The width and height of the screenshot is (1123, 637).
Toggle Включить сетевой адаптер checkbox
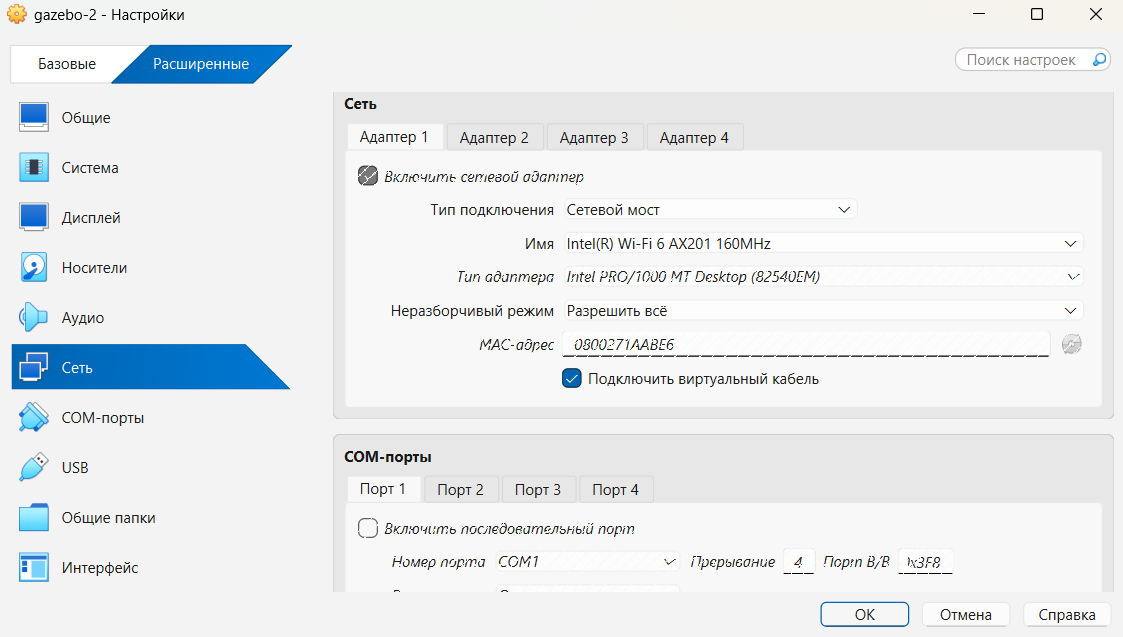coord(367,176)
